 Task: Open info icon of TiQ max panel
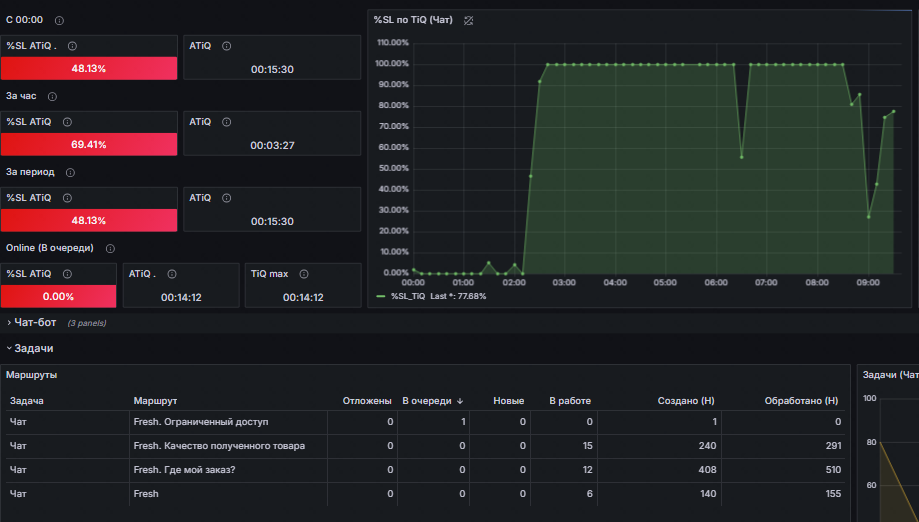[304, 275]
